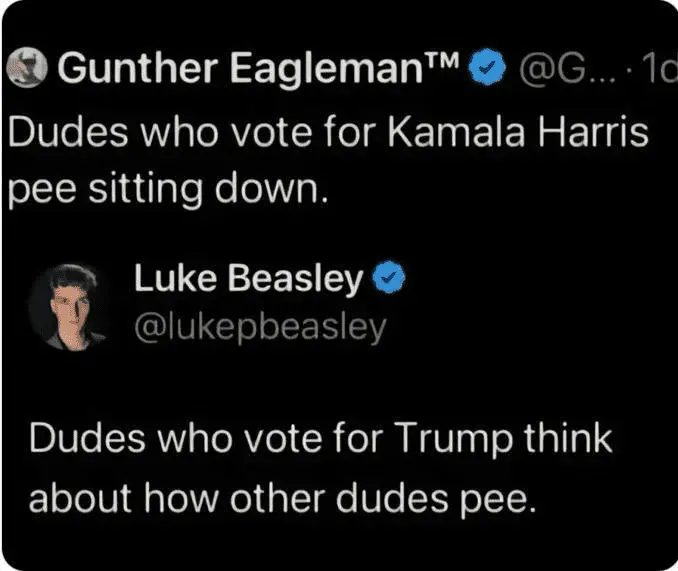Click the trademark symbol after Eagleman
Screen dimensions: 678x571
click(x=444, y=64)
